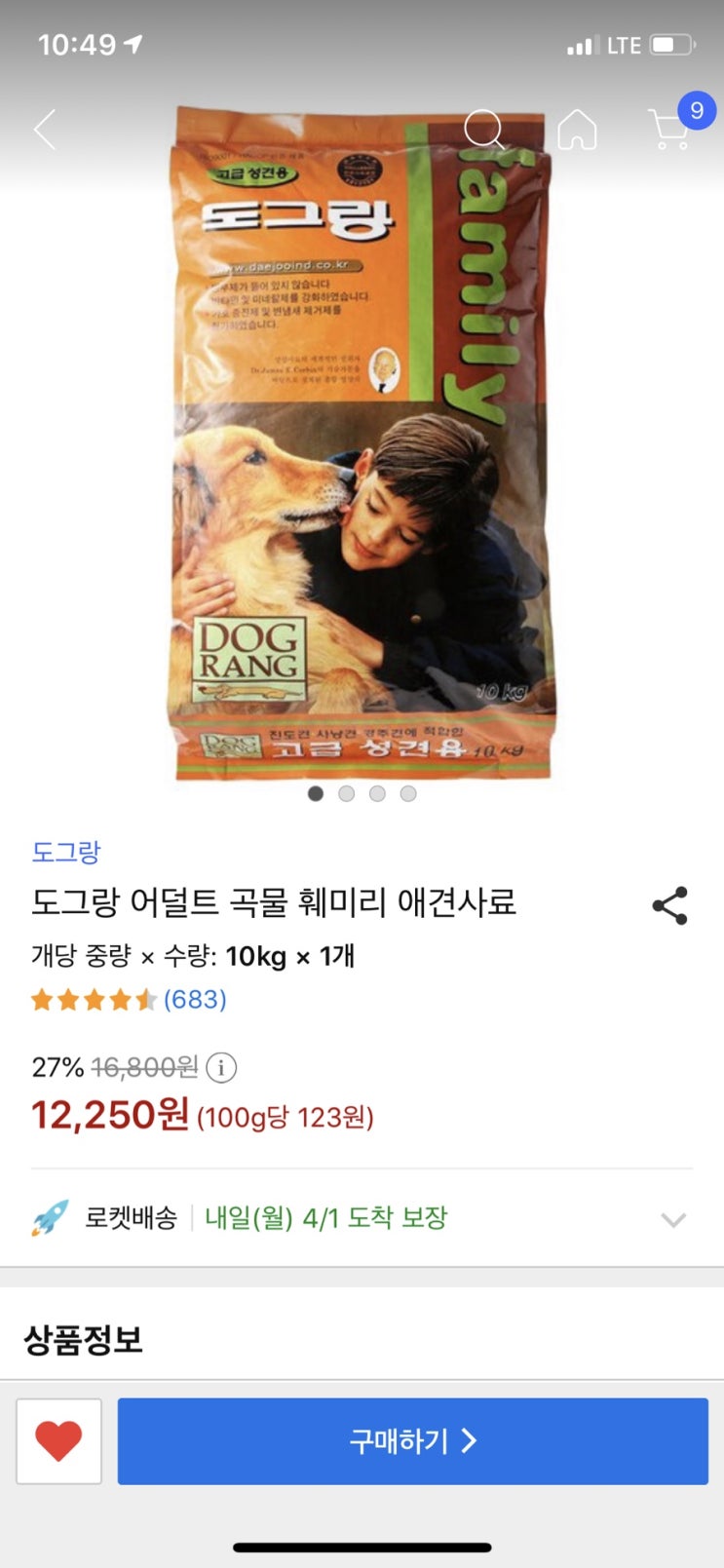Viewport: 724px width, 1568px height.
Task: Toggle the red heart wishlist button
Action: point(58,1441)
